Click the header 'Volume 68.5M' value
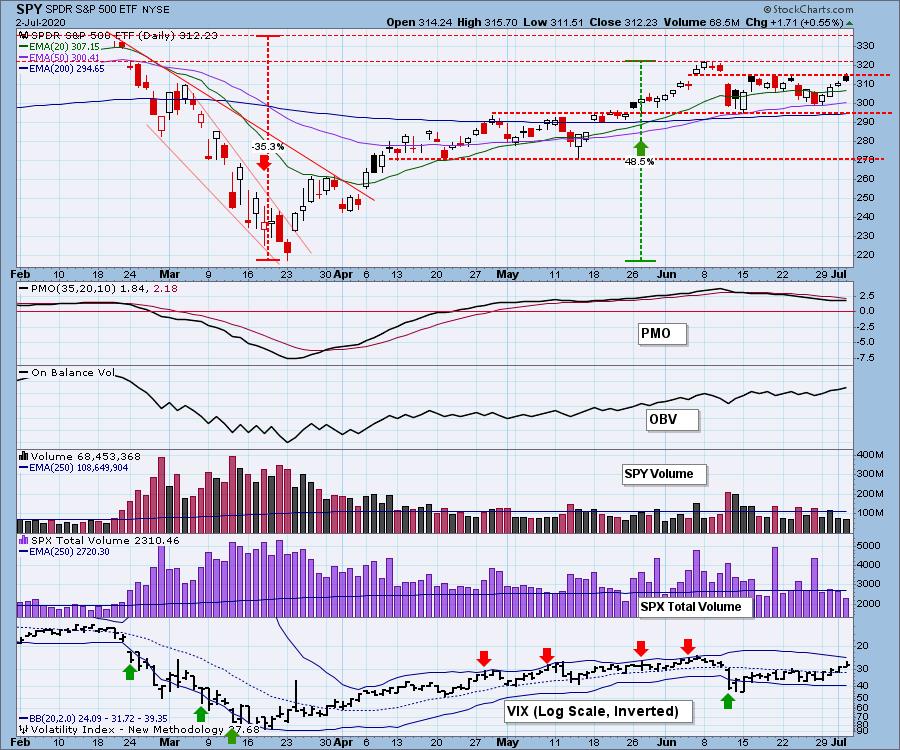 [x=701, y=22]
